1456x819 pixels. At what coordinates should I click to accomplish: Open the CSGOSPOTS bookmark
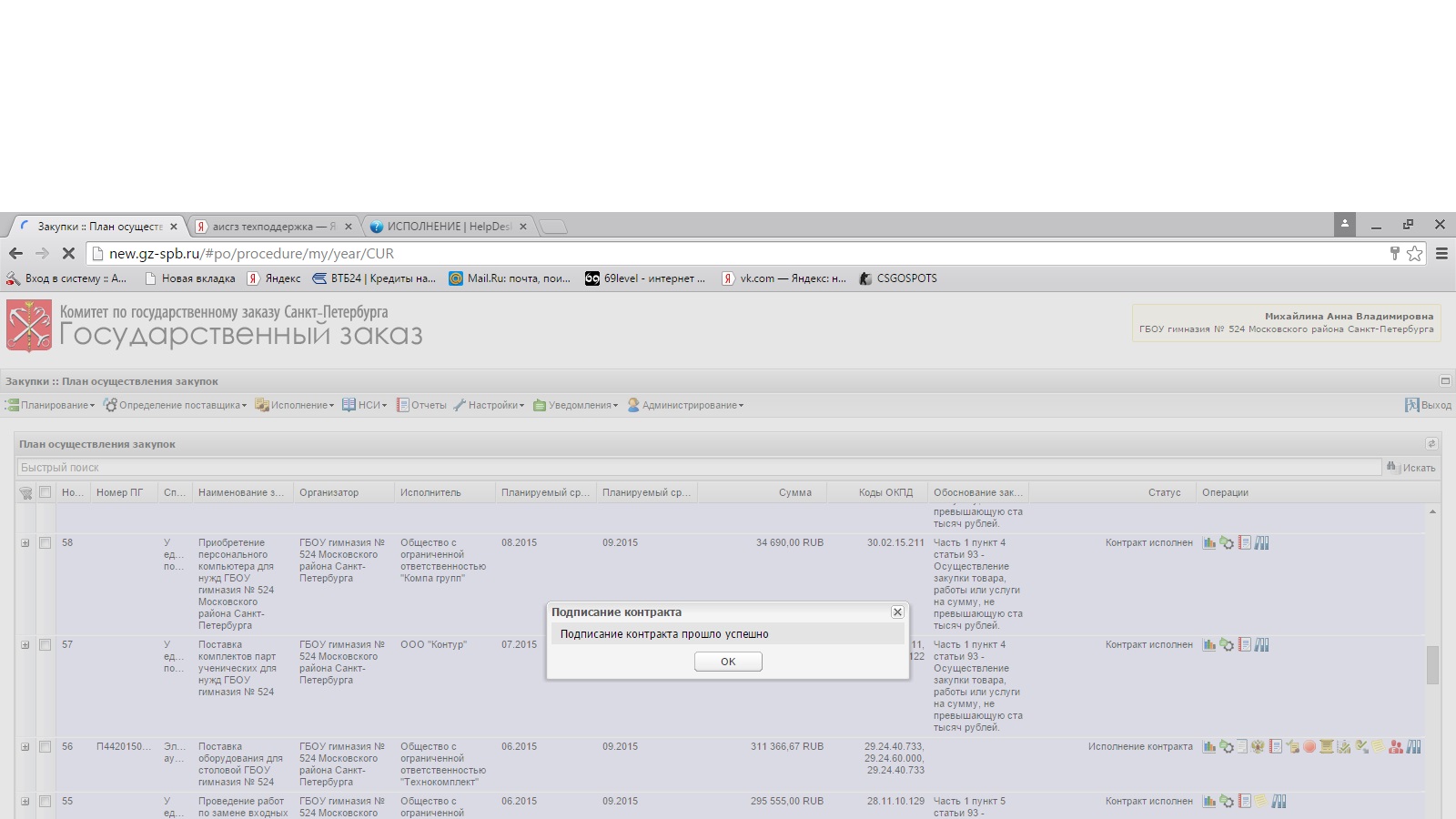coord(898,278)
